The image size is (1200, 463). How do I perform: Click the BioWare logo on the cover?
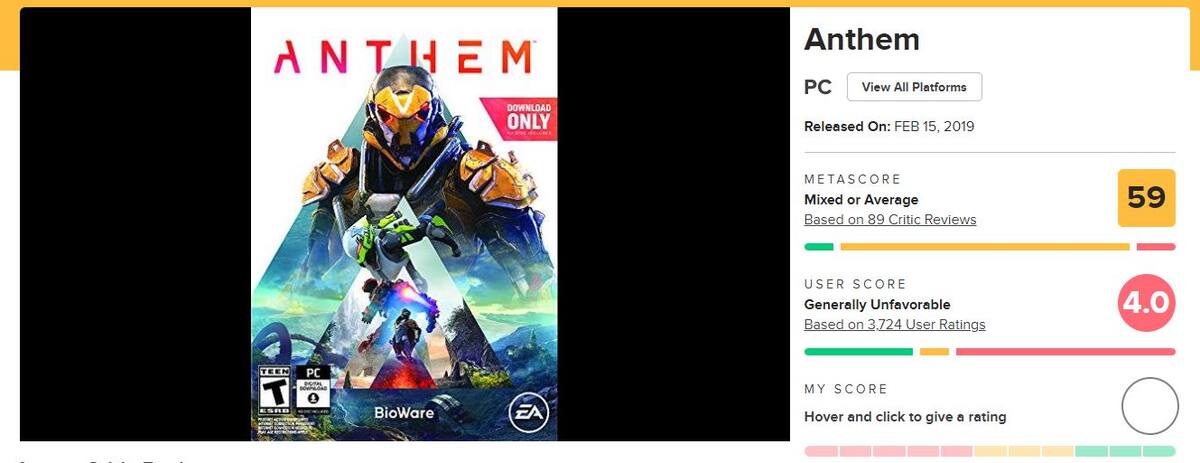pos(402,412)
